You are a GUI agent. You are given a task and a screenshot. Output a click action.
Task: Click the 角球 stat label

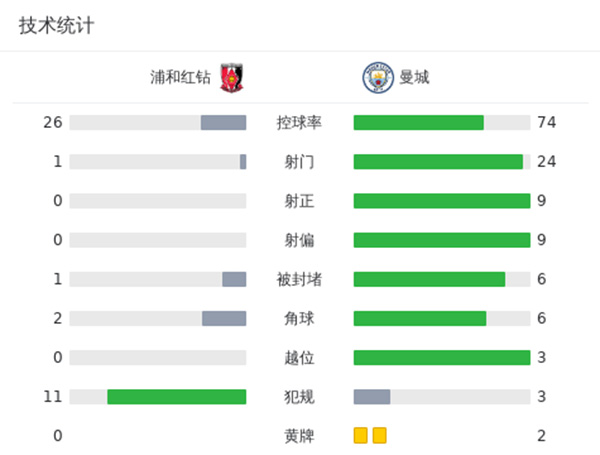[x=299, y=318]
